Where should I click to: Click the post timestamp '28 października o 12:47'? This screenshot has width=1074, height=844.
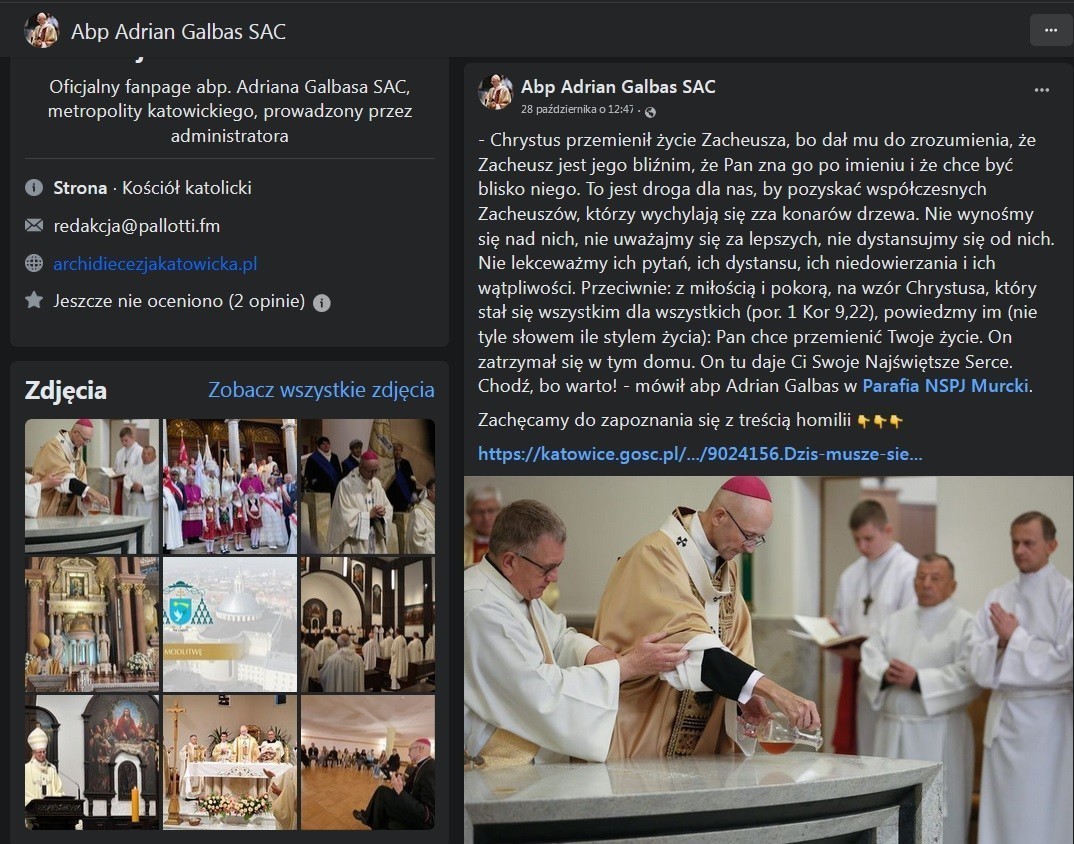(x=577, y=110)
